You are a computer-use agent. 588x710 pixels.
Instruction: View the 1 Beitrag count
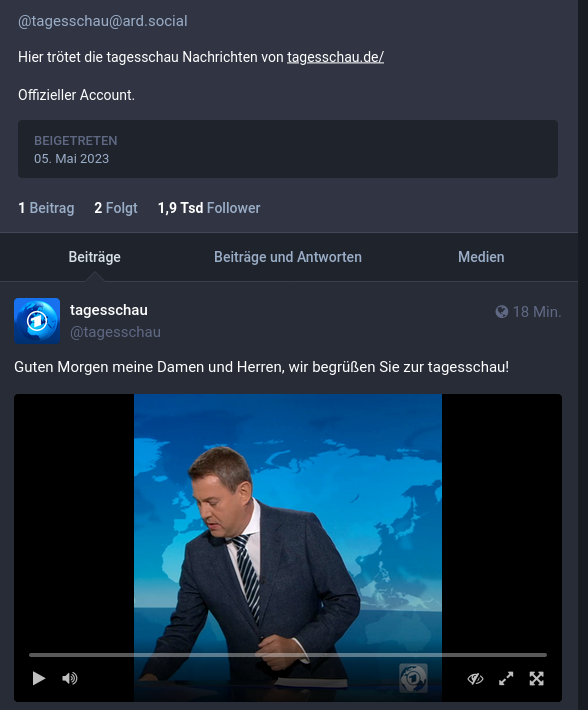(46, 208)
